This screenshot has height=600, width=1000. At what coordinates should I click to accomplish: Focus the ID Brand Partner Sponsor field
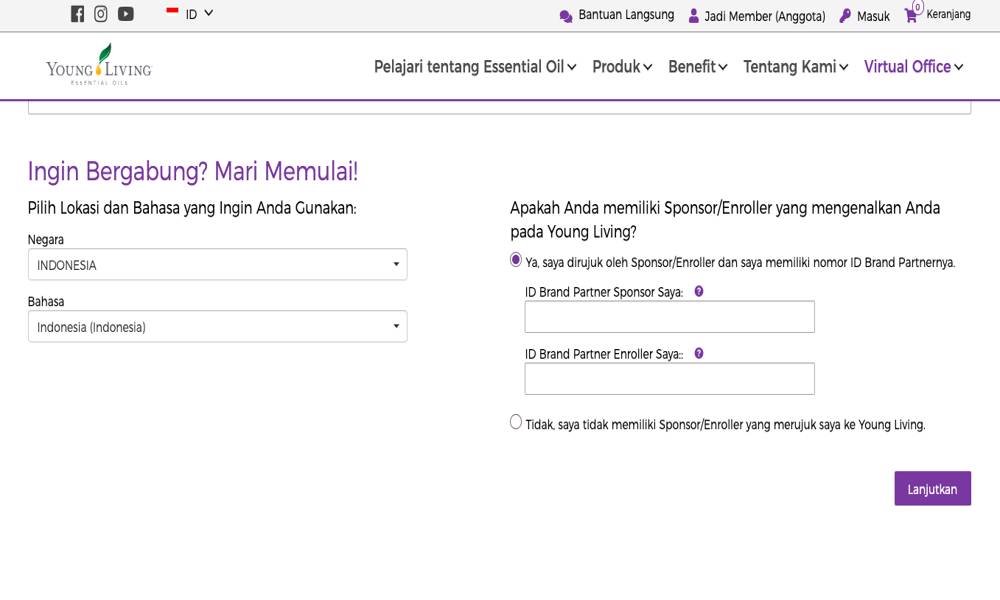pyautogui.click(x=670, y=317)
